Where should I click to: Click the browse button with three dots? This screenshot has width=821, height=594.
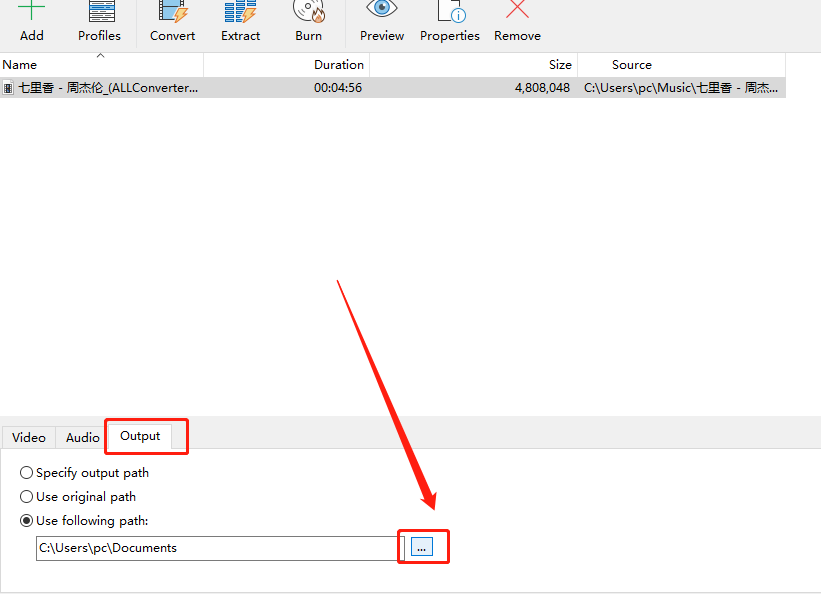coord(421,547)
